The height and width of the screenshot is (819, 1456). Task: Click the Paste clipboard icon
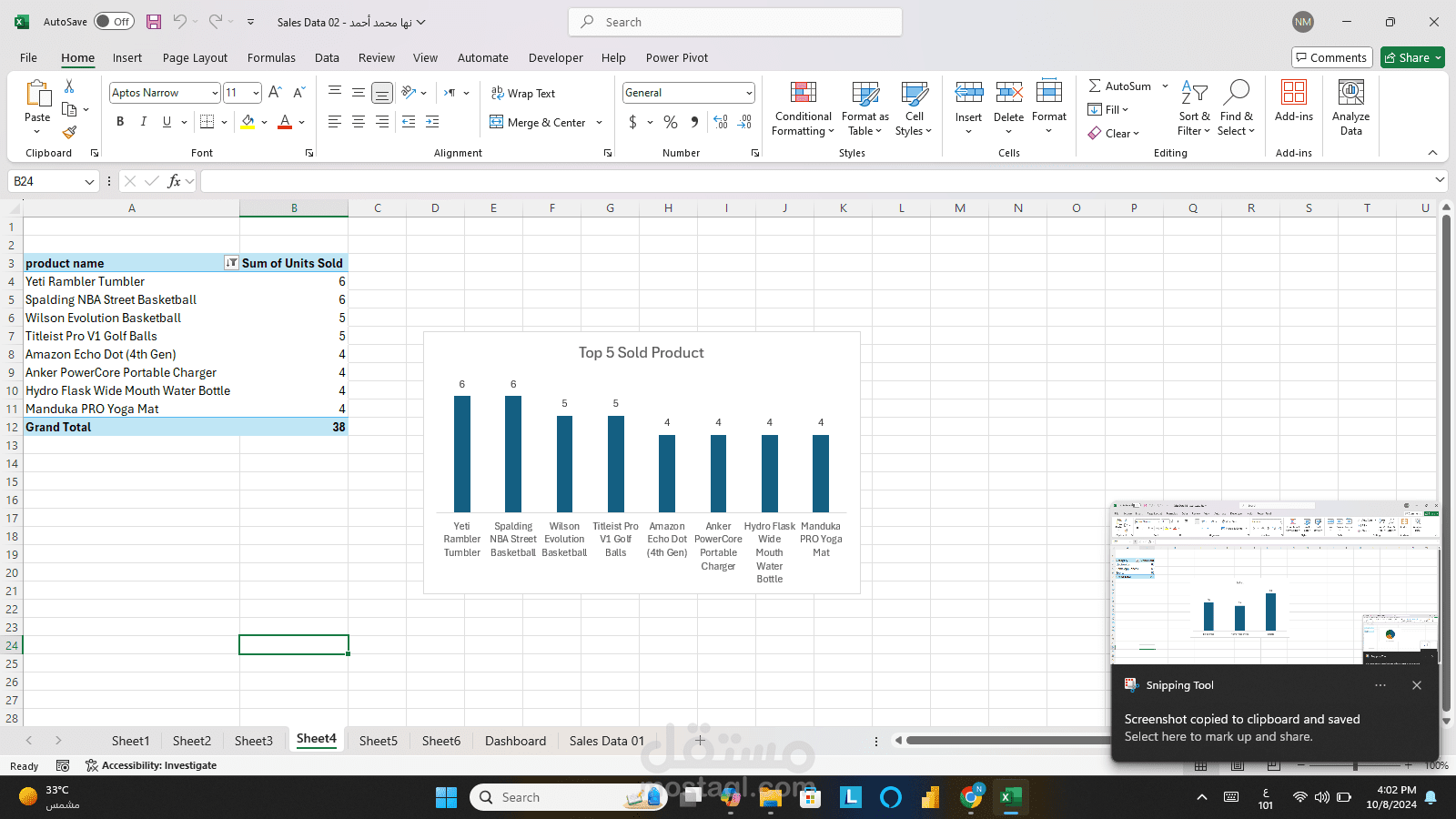point(37,94)
